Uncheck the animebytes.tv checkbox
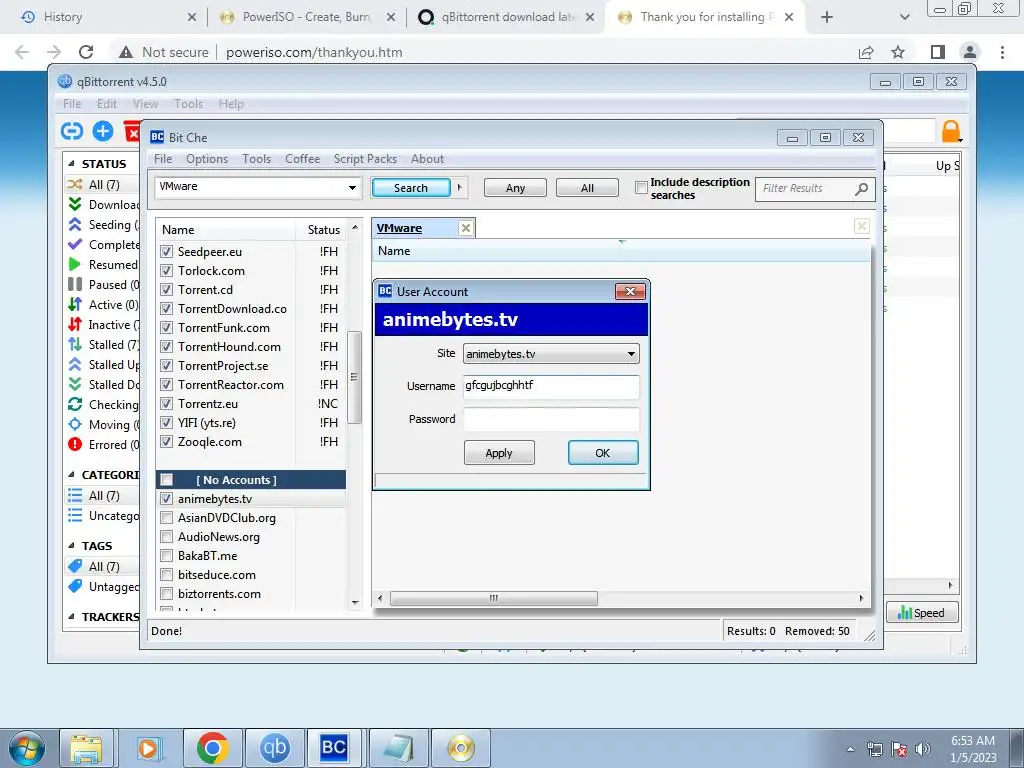 tap(167, 499)
